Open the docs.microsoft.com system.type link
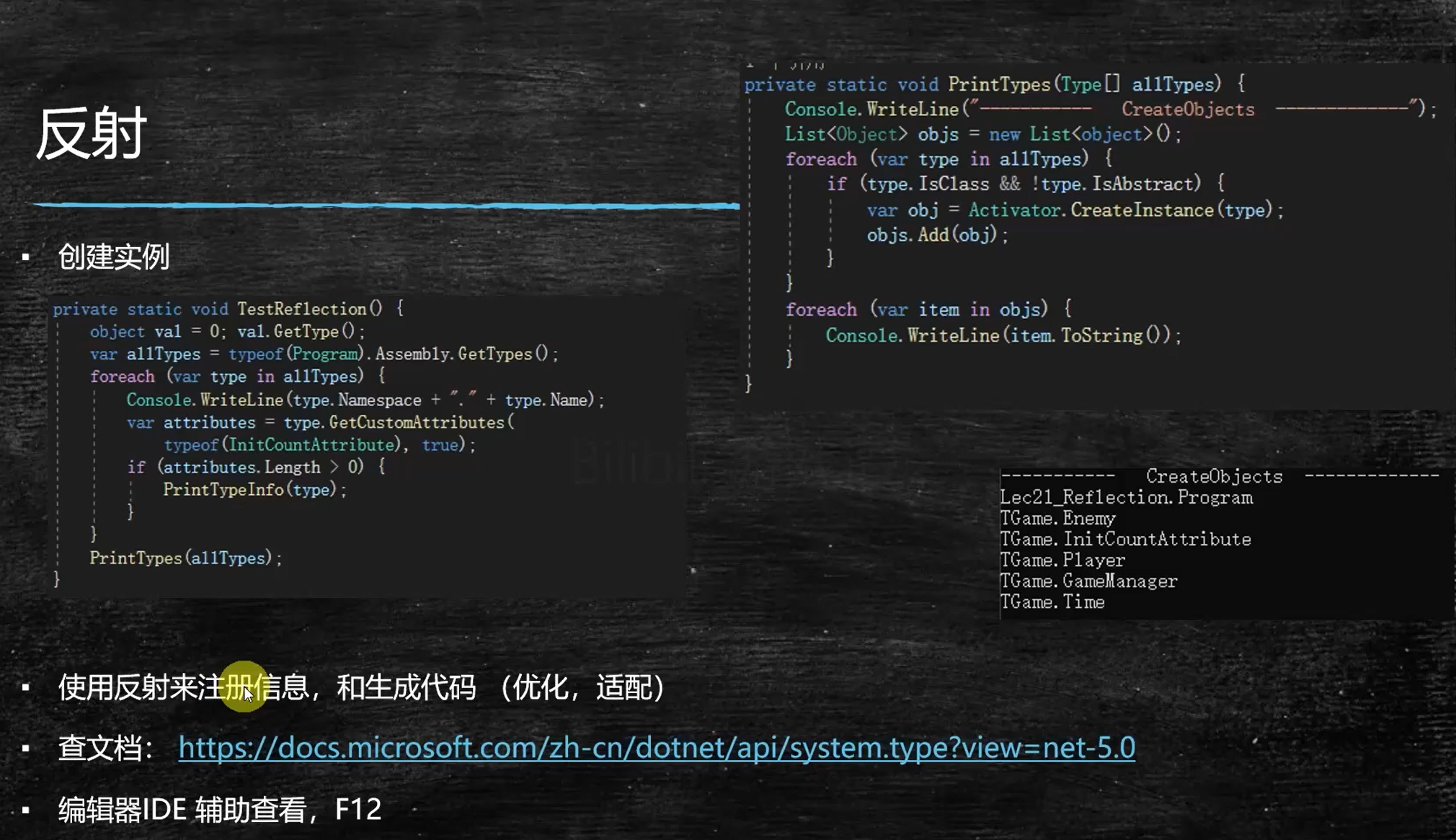Screen dimensions: 1456x840 [x=657, y=748]
